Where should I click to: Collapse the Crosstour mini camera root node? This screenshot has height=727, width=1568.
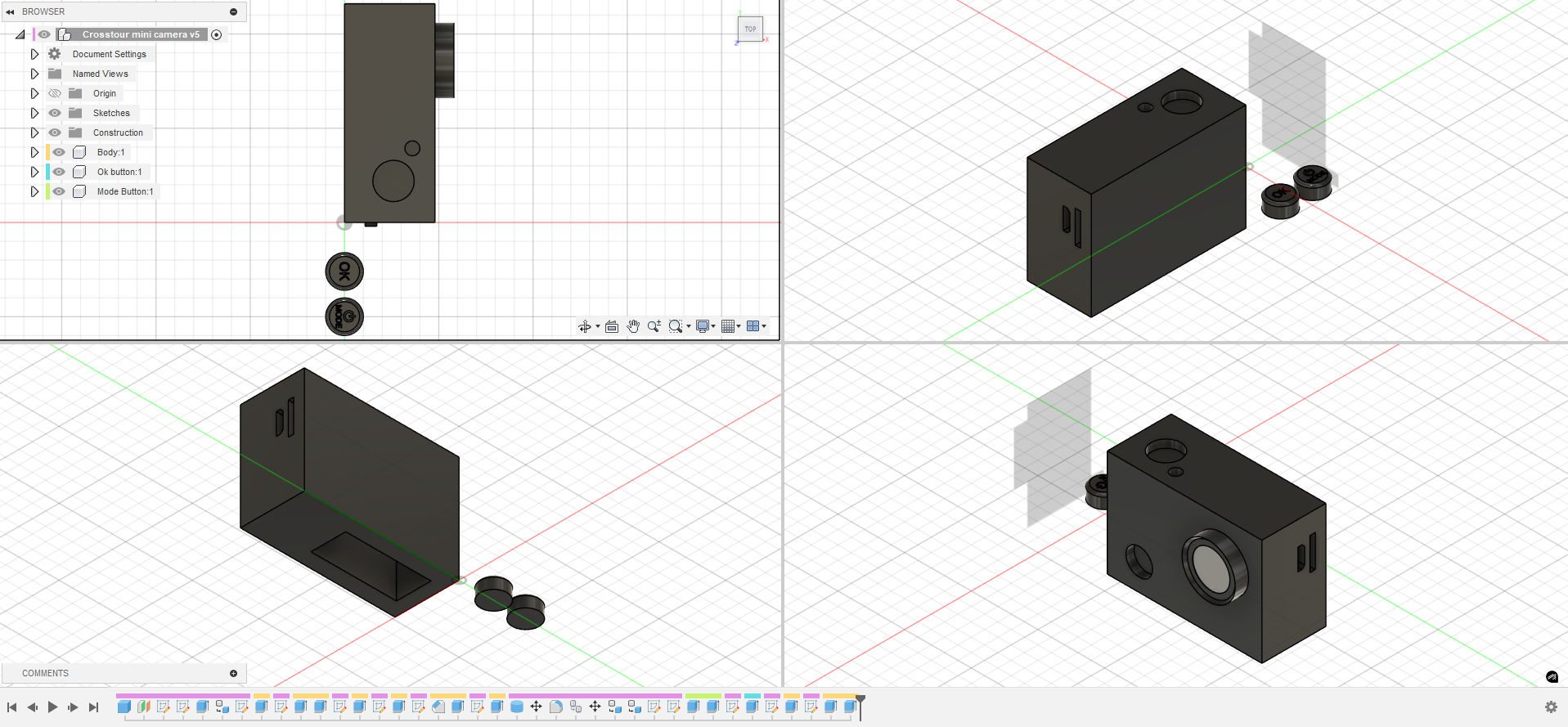(20, 34)
